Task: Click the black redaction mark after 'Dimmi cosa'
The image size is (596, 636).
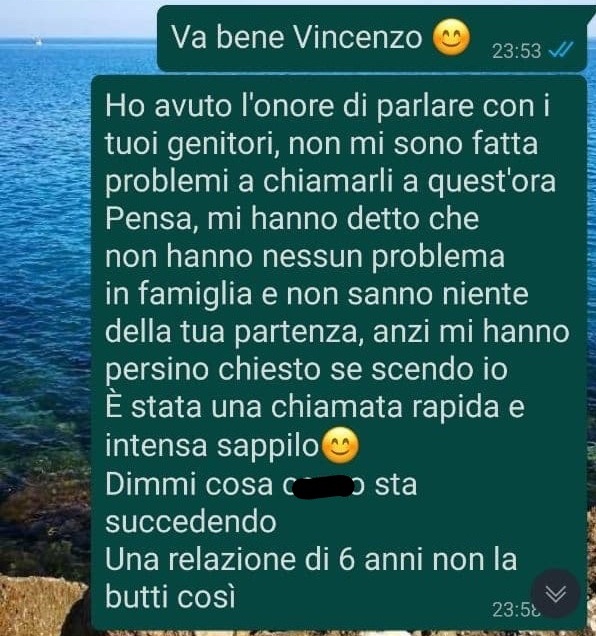Action: (323, 486)
